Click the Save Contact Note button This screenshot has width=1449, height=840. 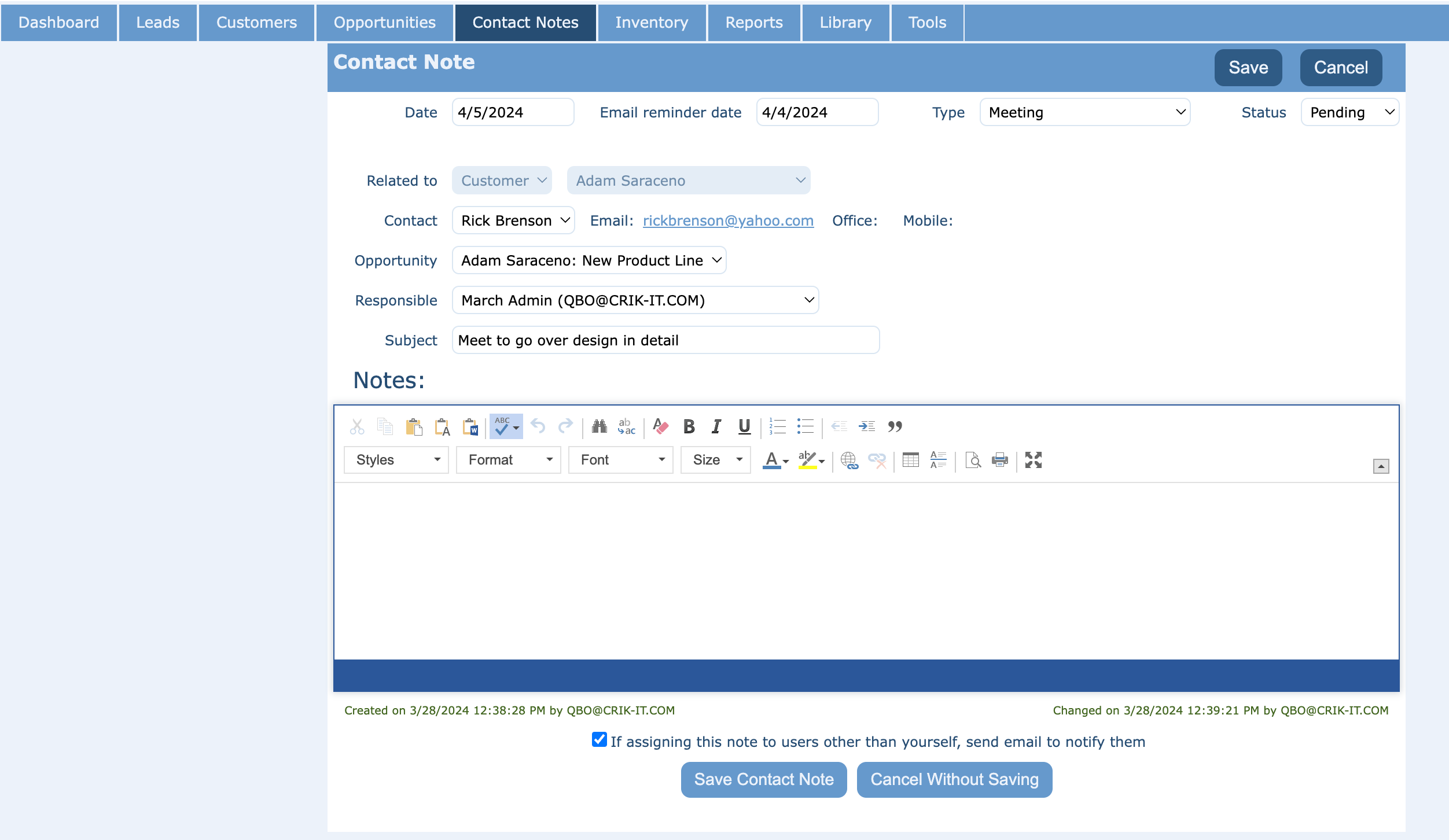[763, 779]
